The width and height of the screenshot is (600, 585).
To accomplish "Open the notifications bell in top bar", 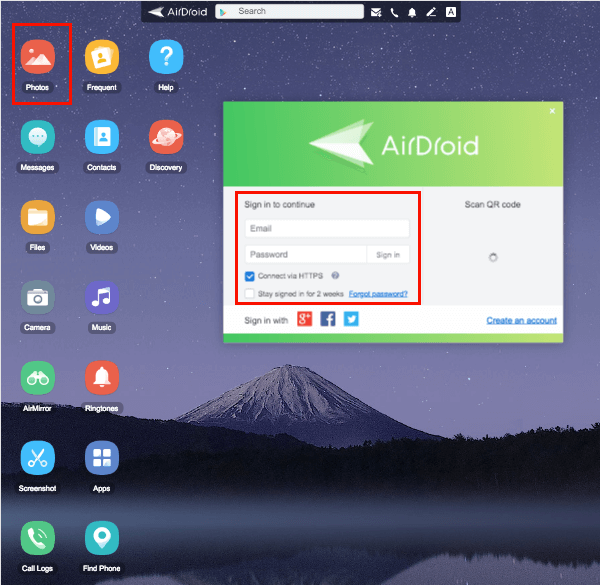I will pos(412,13).
